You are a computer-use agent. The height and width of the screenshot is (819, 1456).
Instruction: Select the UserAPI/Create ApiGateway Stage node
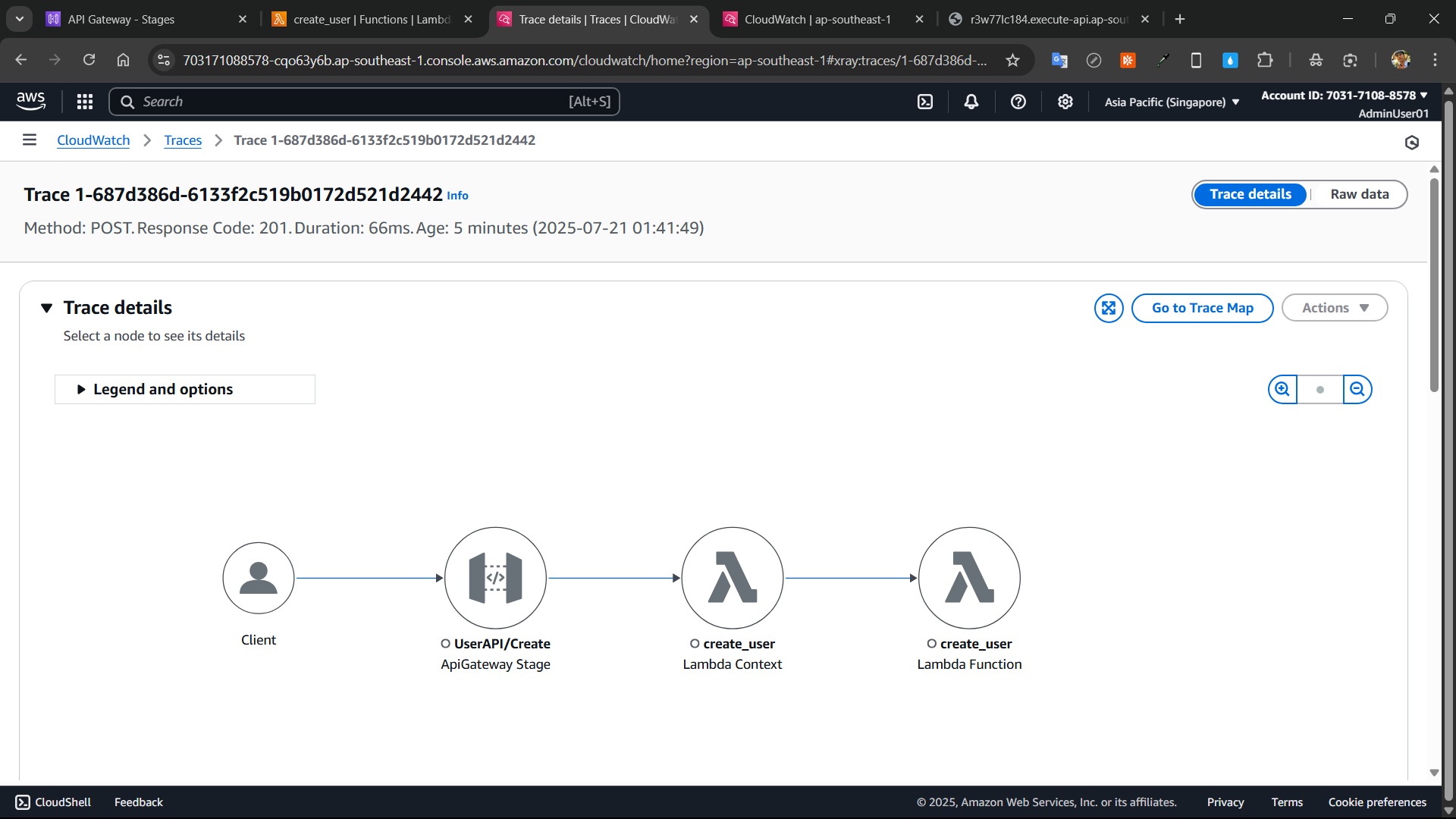pyautogui.click(x=495, y=578)
